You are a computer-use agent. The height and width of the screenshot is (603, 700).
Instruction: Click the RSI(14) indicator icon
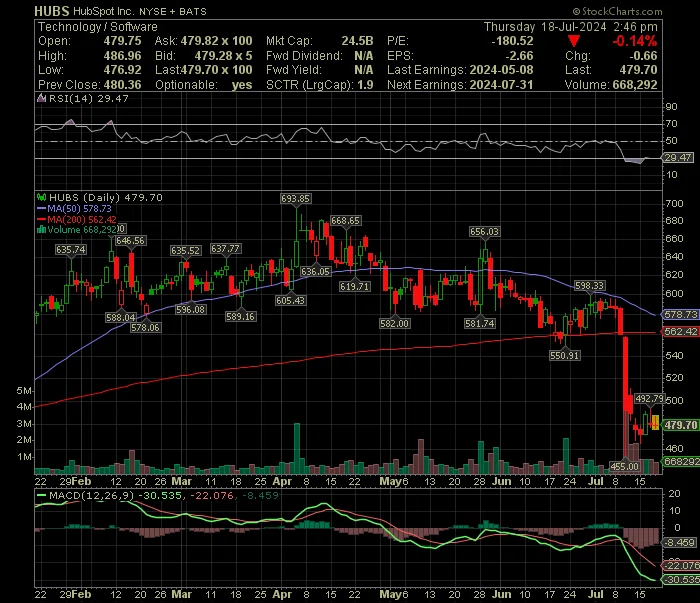41,99
